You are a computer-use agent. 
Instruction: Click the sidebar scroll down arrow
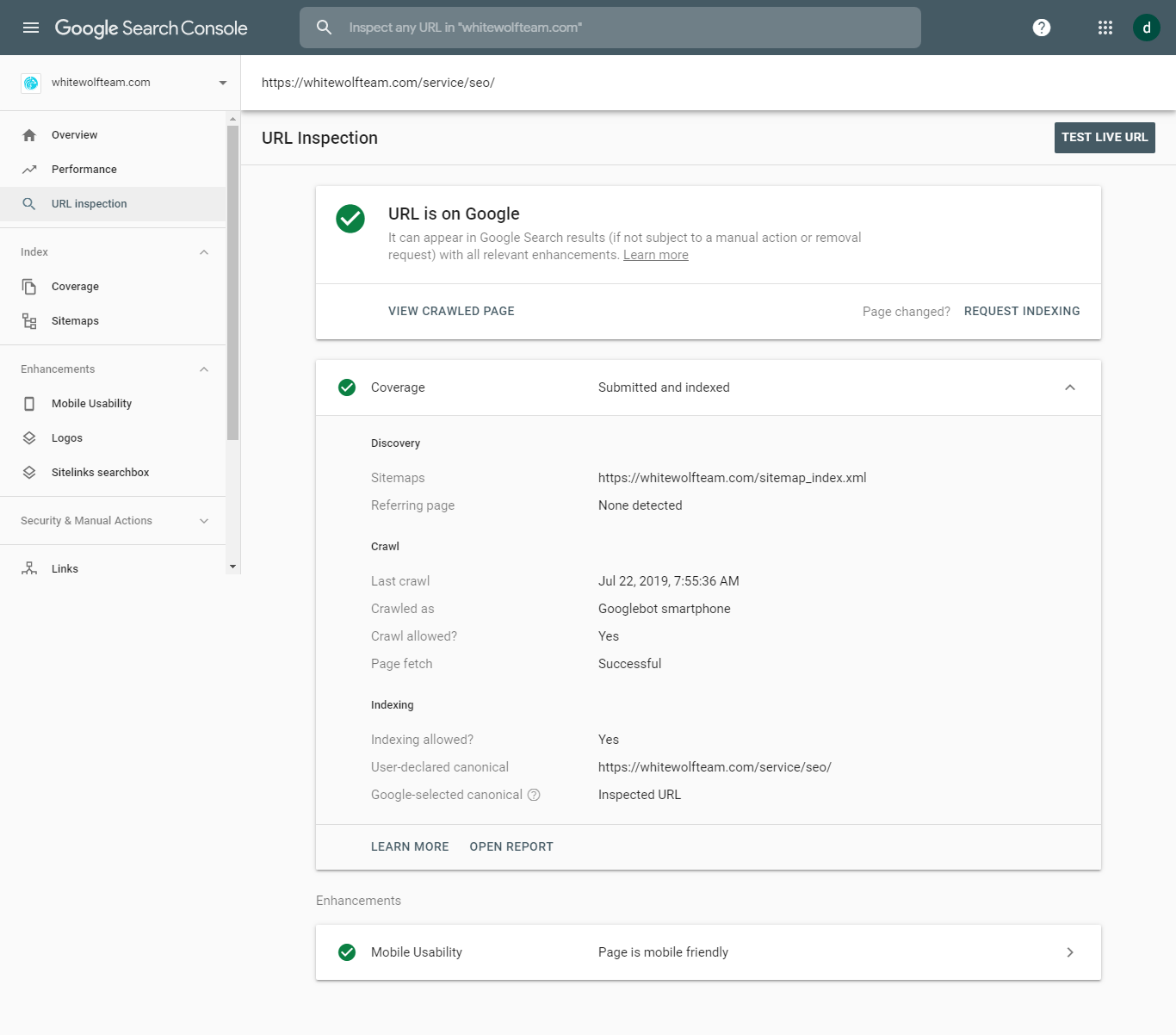coord(232,567)
